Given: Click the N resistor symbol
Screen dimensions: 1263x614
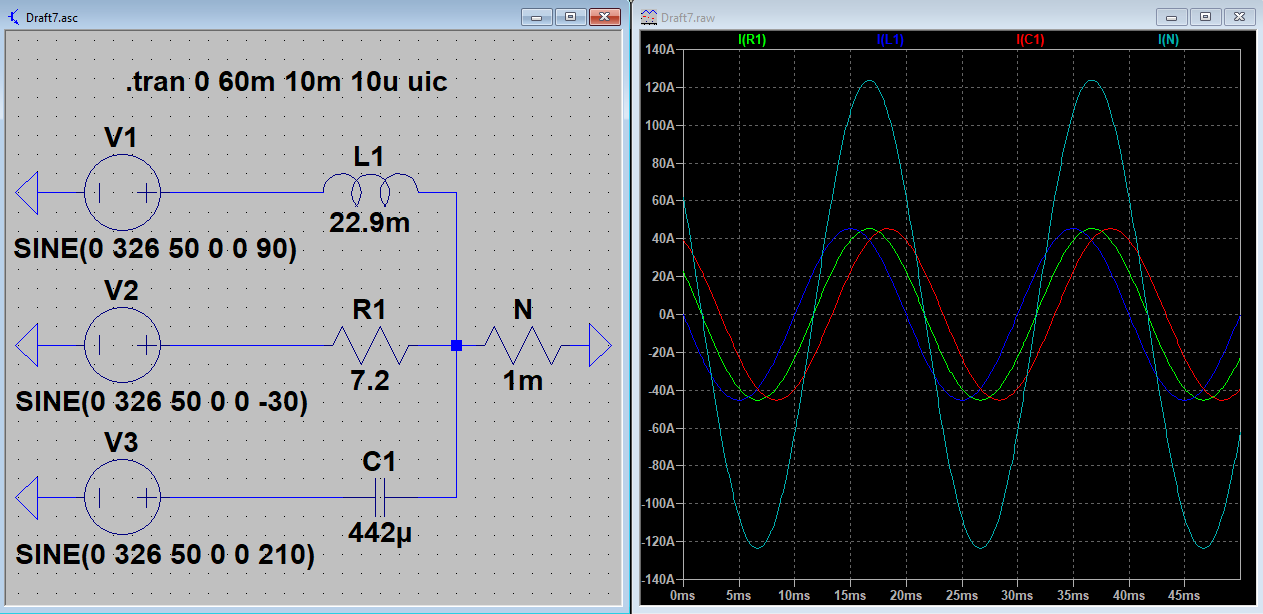Looking at the screenshot, I should (523, 345).
